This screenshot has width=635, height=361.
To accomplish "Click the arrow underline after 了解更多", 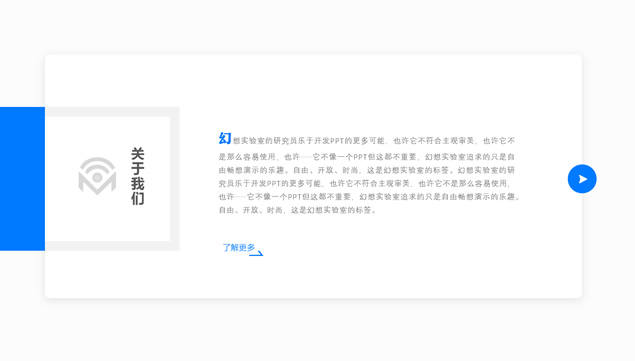I will tap(256, 254).
